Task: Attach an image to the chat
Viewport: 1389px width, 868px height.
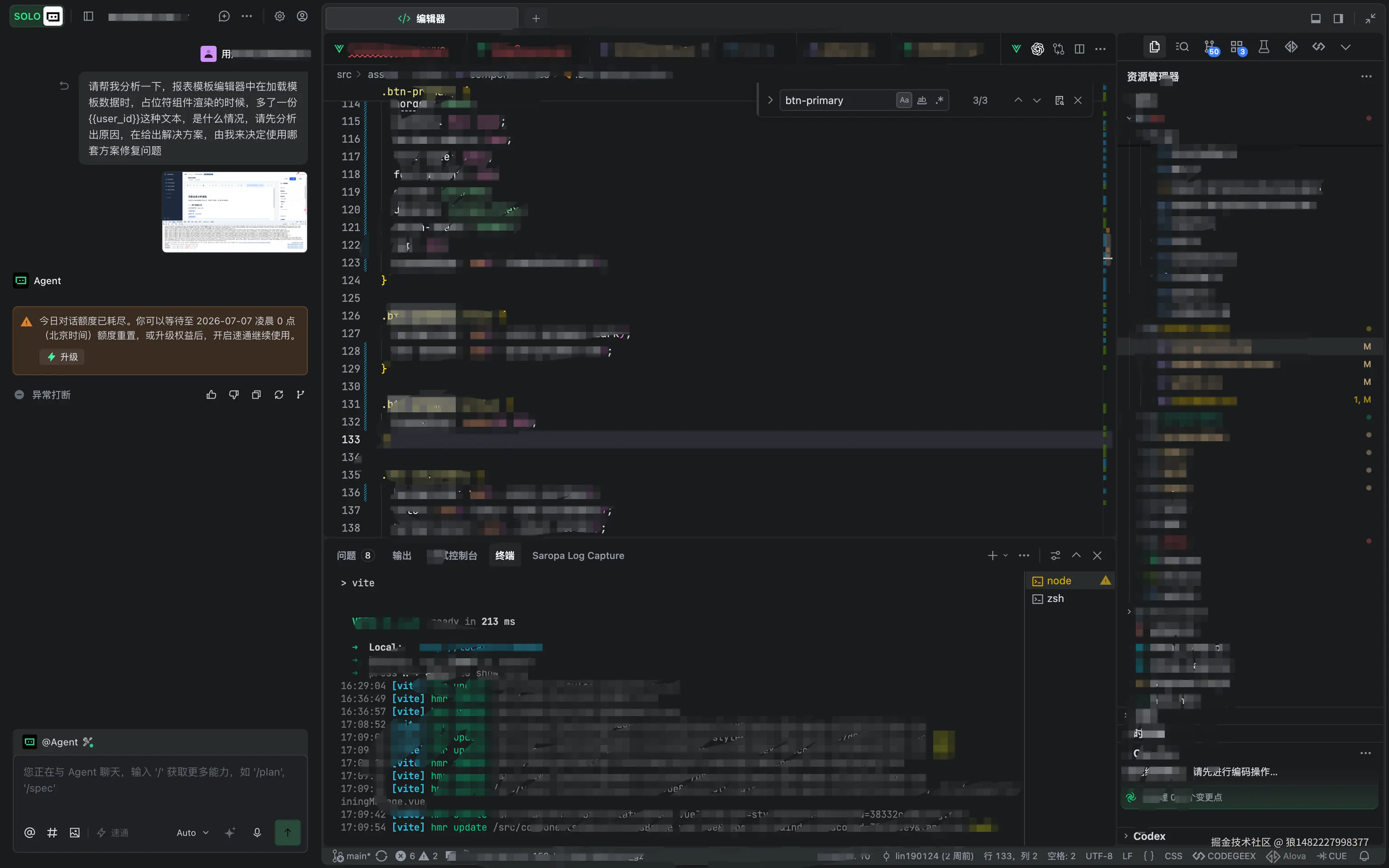Action: click(75, 832)
